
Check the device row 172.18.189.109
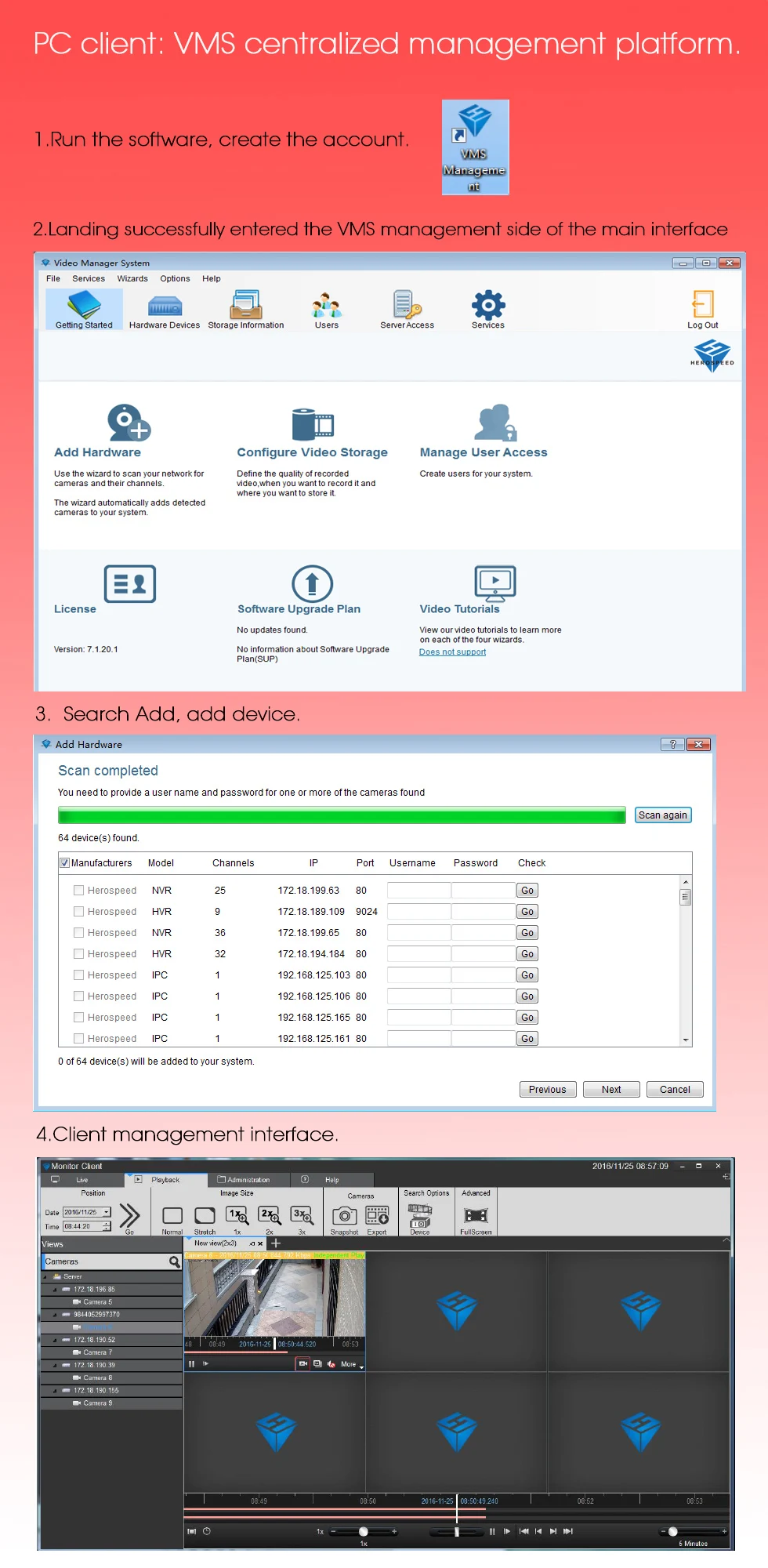pyautogui.click(x=78, y=912)
